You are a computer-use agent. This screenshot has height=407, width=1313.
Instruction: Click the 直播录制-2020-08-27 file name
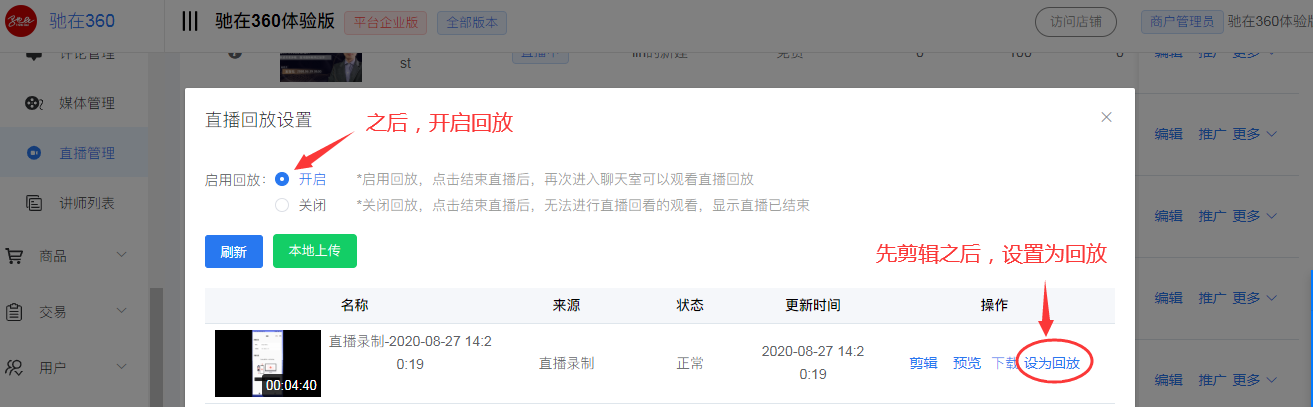(x=410, y=352)
